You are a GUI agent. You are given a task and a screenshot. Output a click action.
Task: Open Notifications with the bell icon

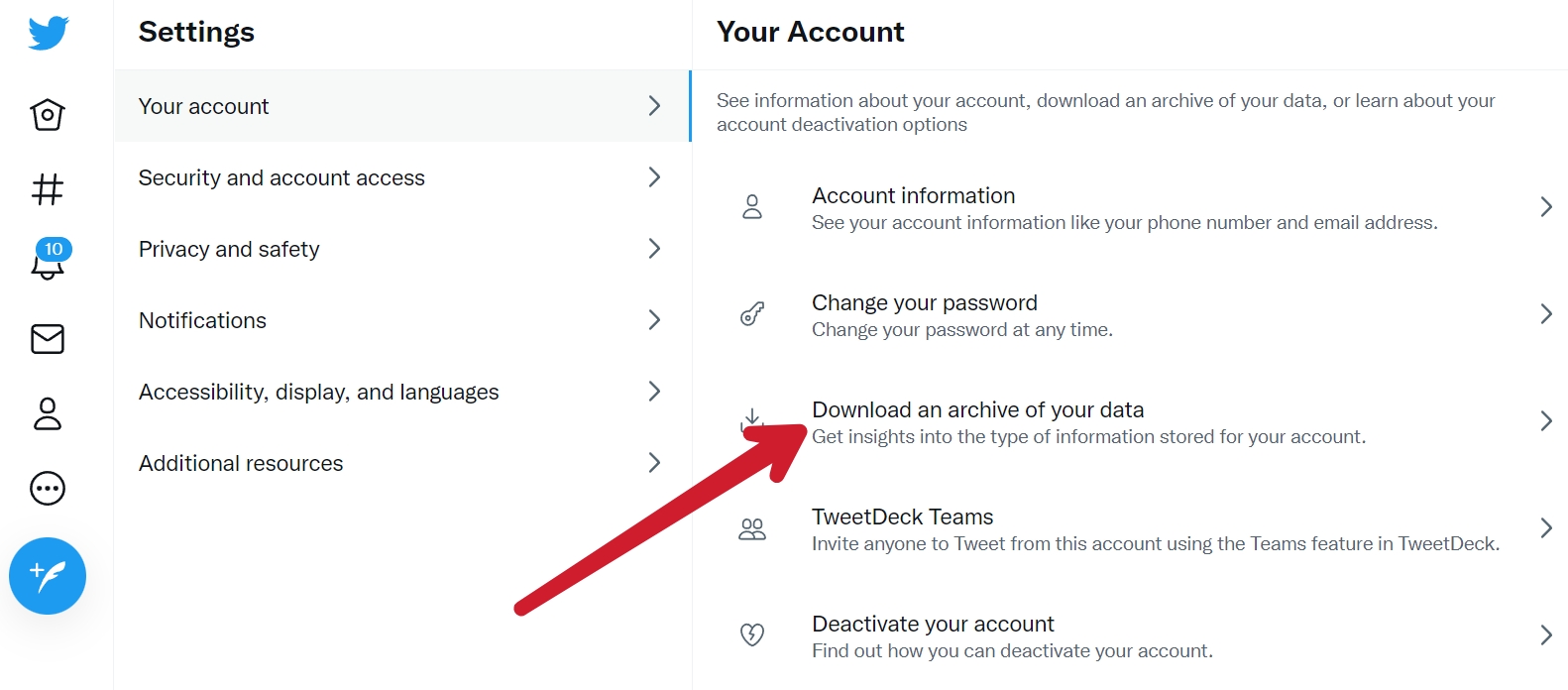coord(47,266)
